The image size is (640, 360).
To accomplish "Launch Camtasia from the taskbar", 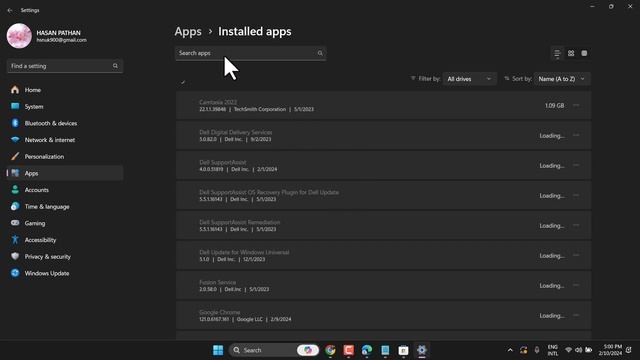I will [x=349, y=350].
